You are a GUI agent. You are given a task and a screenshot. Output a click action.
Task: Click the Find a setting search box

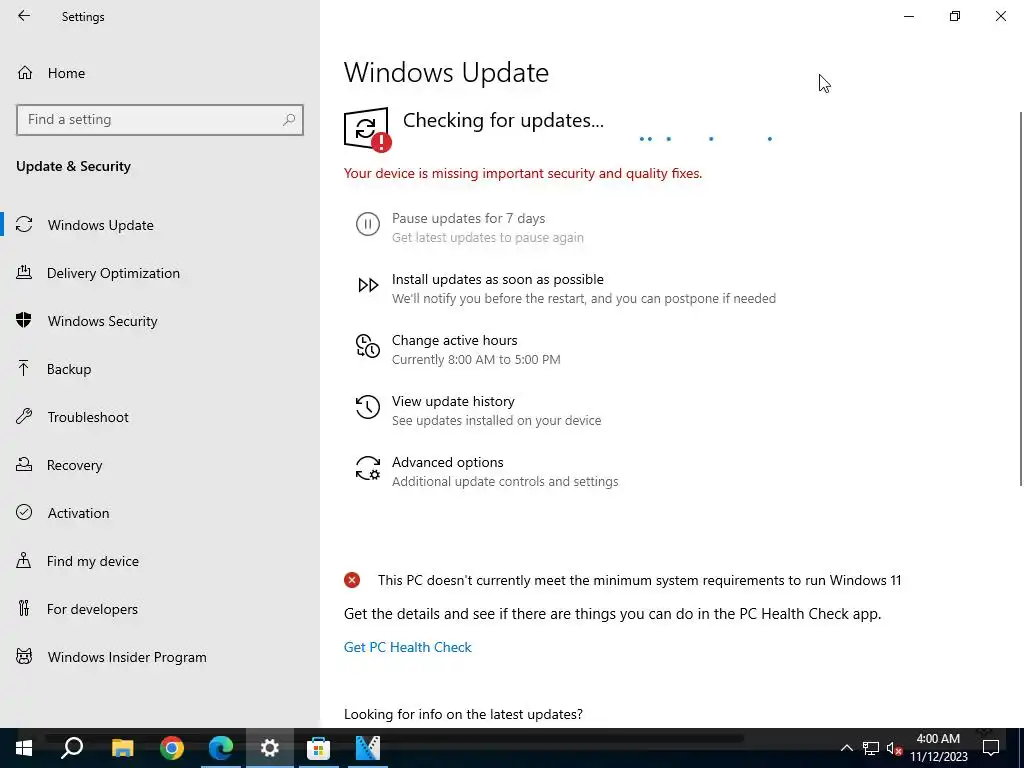point(159,120)
